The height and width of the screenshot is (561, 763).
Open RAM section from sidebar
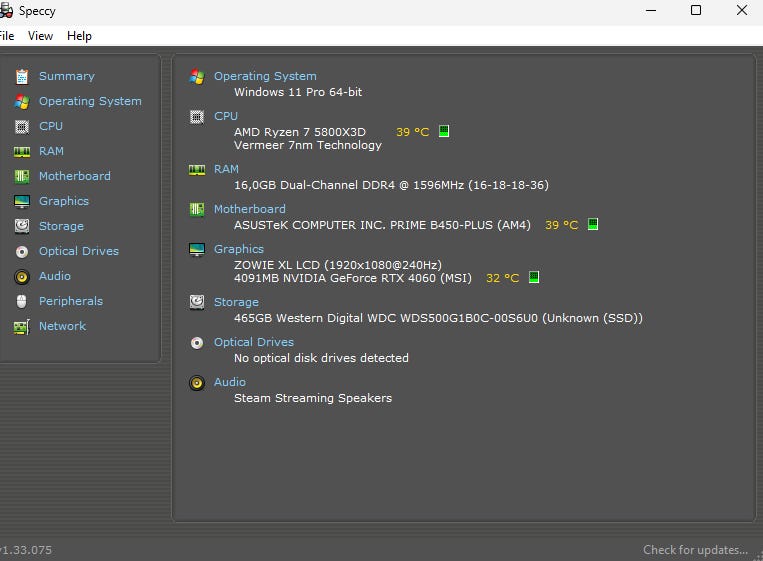(51, 151)
